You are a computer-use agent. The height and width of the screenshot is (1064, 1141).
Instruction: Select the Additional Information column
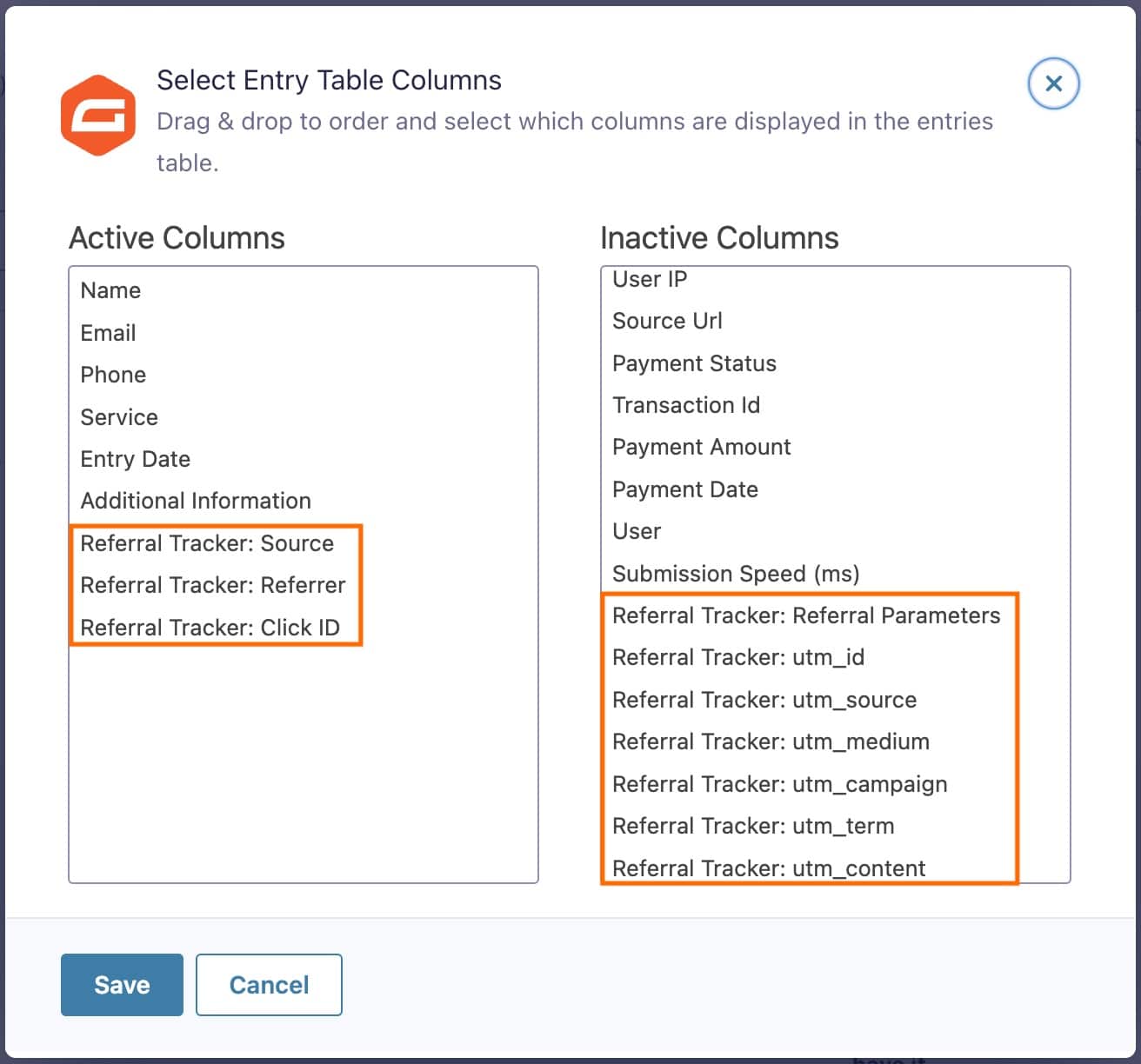pyautogui.click(x=196, y=500)
